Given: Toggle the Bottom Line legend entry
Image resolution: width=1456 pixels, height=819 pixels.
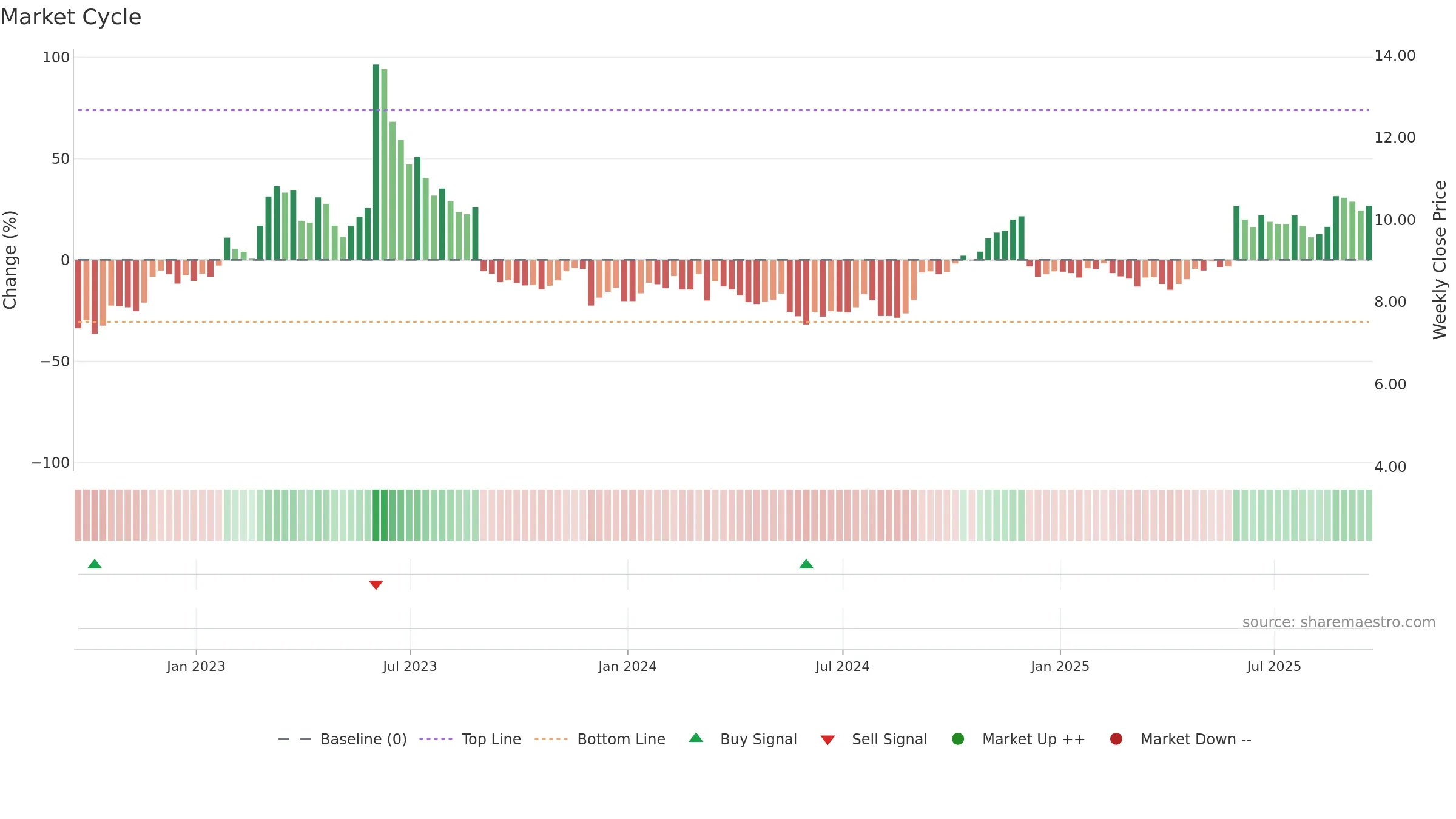Looking at the screenshot, I should pos(600,739).
